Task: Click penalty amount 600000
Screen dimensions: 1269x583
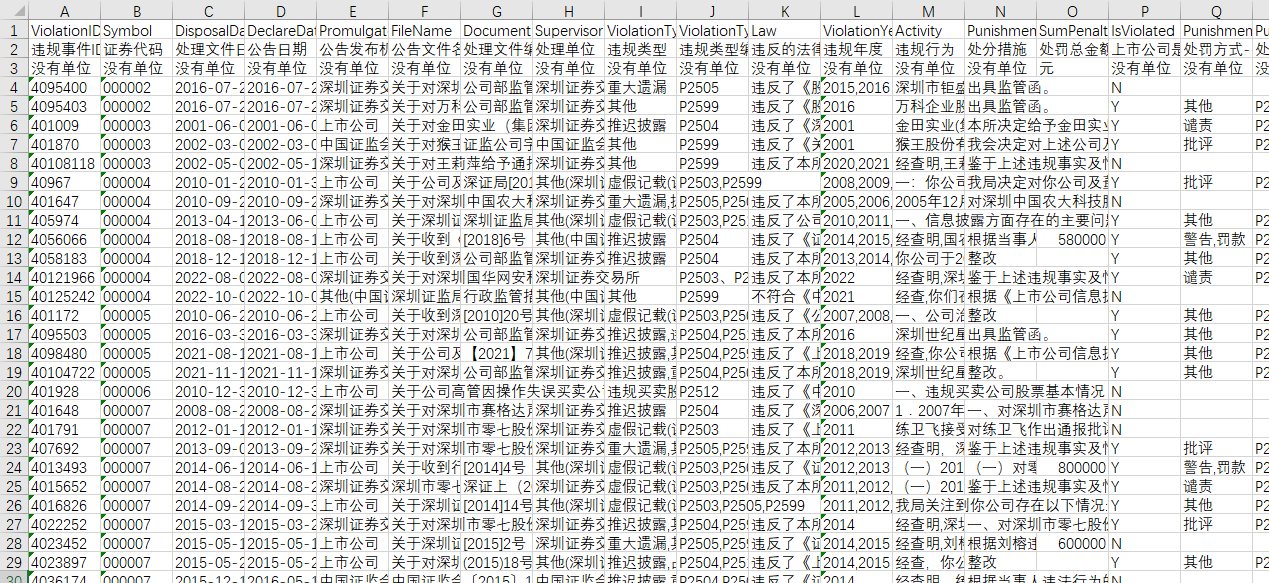Action: pyautogui.click(x=1072, y=544)
